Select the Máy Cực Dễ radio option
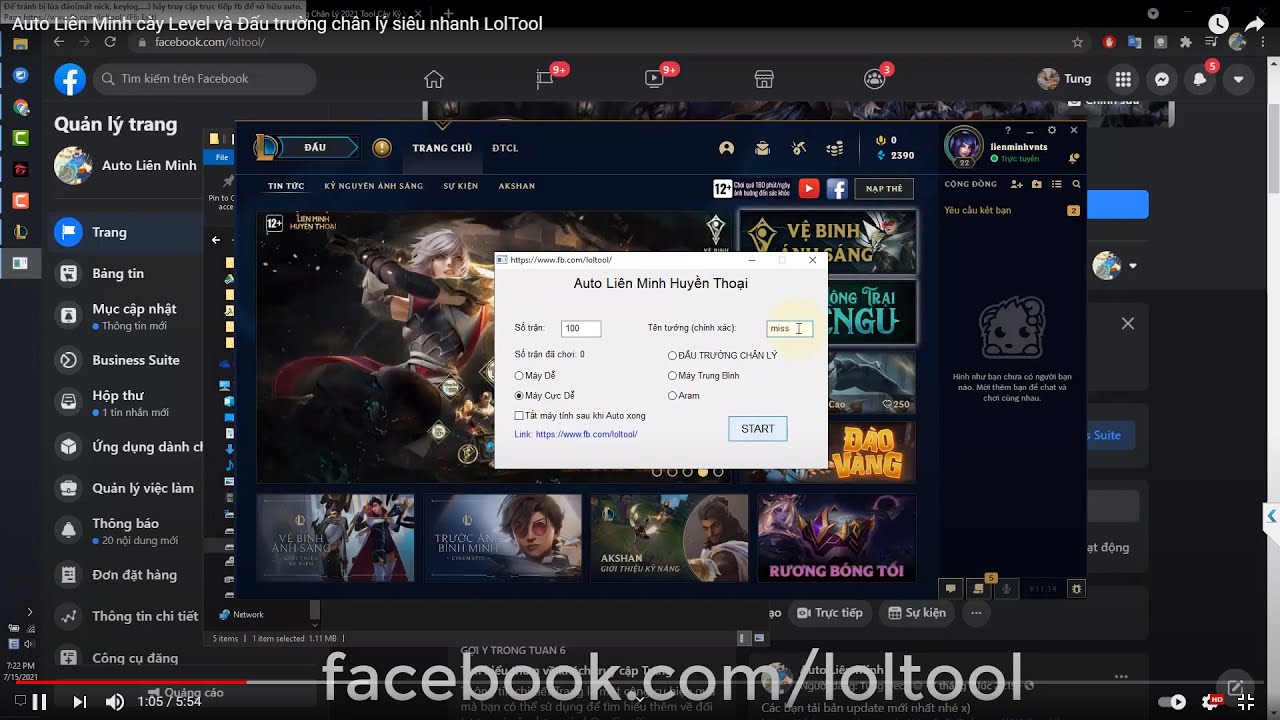 pyautogui.click(x=545, y=396)
